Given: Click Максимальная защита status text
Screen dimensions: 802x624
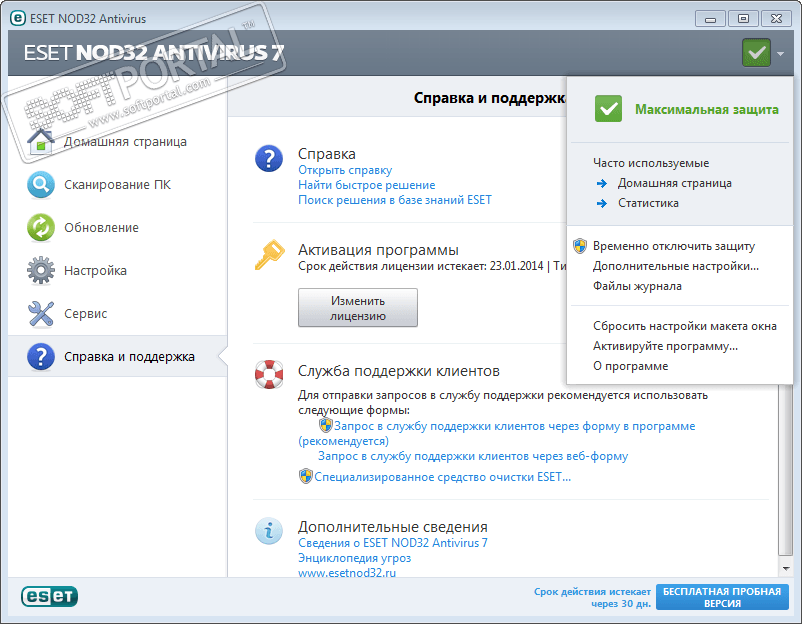Looking at the screenshot, I should 707,109.
